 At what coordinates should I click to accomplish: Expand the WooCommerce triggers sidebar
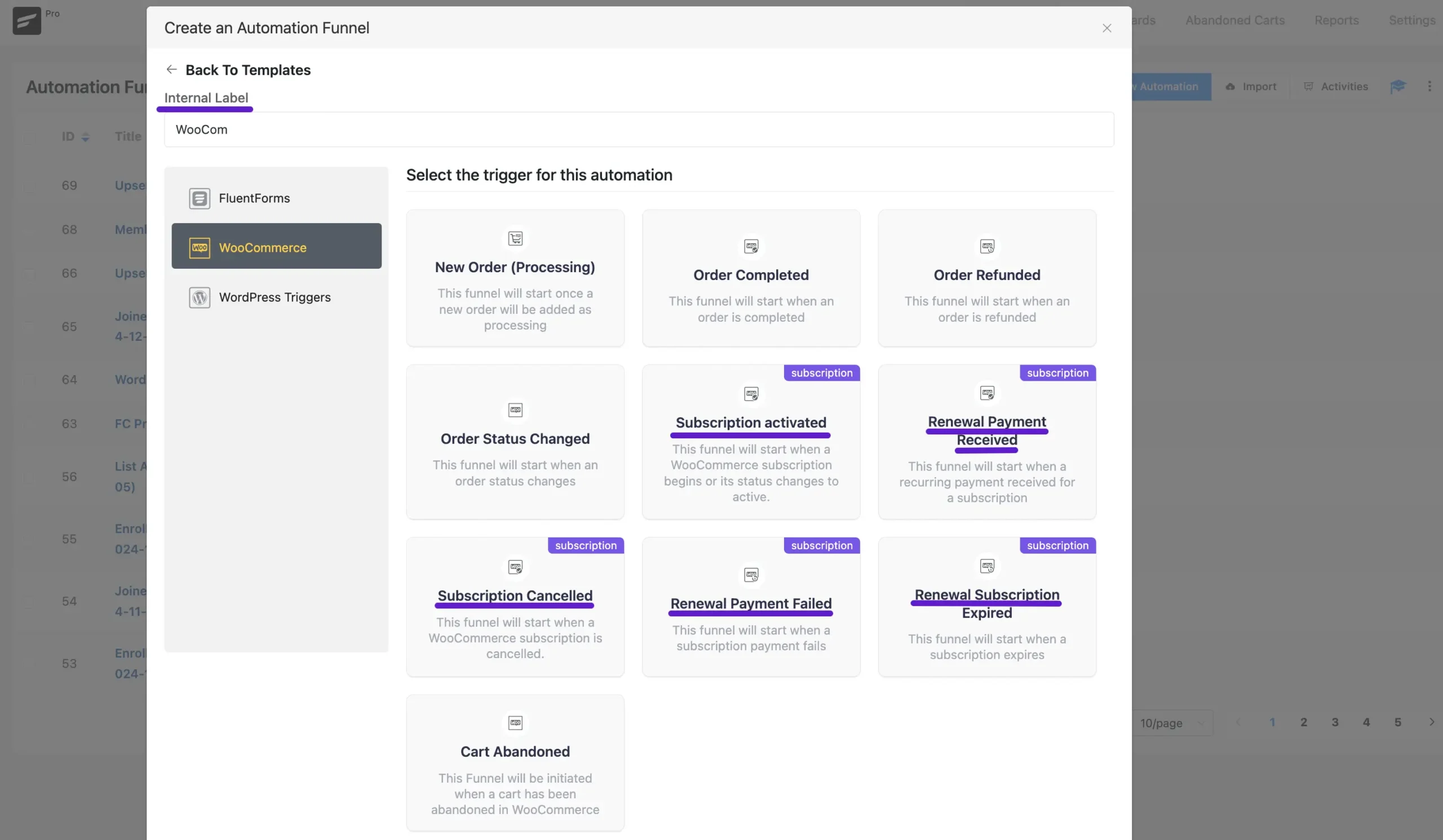[277, 246]
